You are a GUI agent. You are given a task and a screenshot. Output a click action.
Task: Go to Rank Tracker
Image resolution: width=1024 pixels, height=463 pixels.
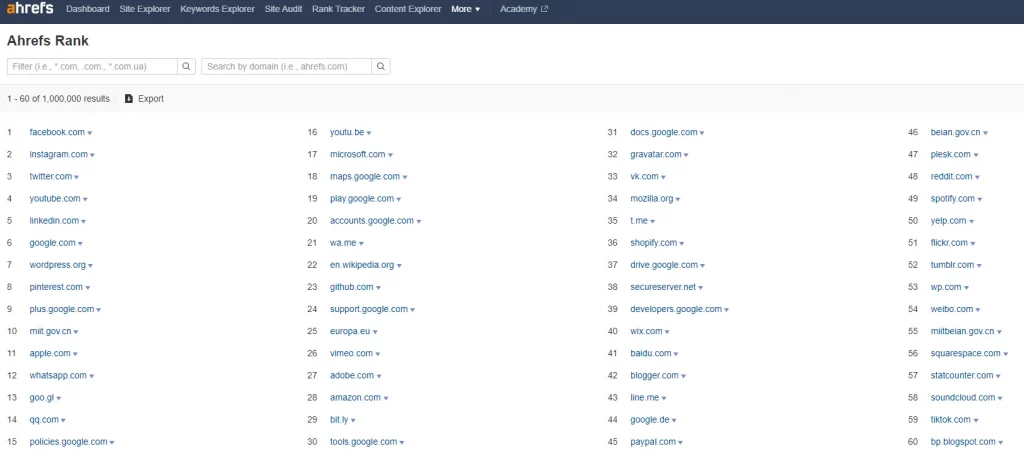(338, 9)
